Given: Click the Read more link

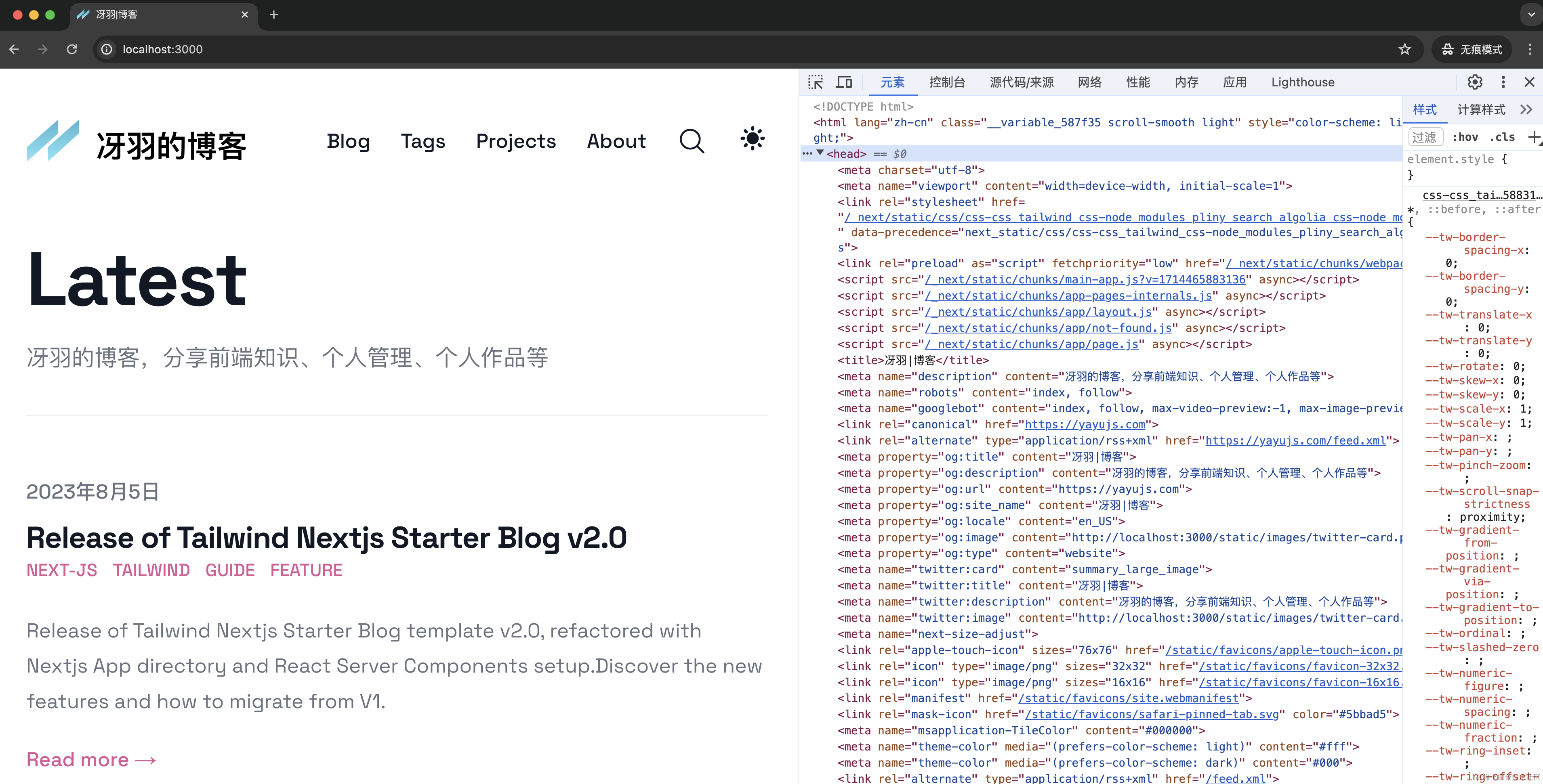Looking at the screenshot, I should tap(91, 759).
